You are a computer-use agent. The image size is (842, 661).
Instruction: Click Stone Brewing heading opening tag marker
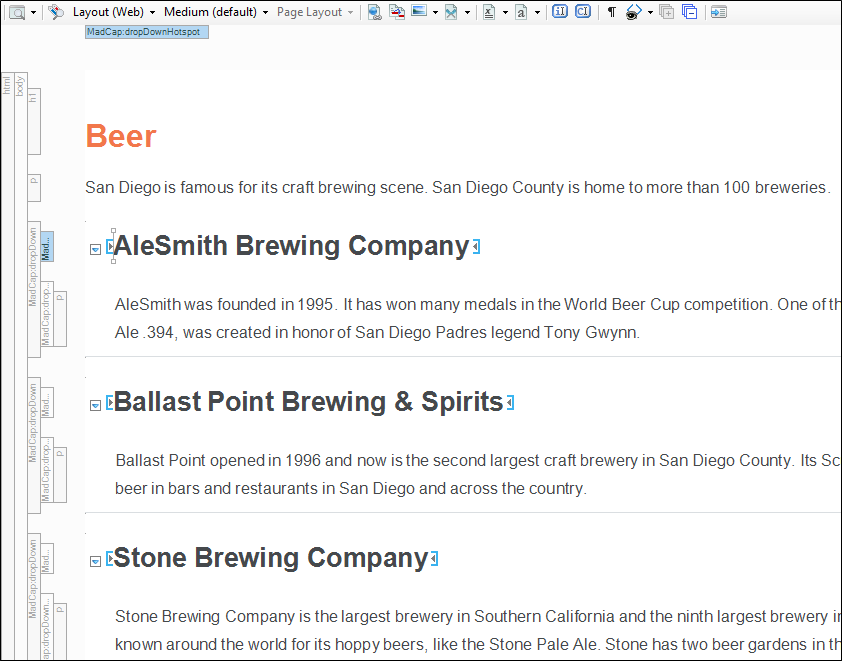pyautogui.click(x=110, y=558)
